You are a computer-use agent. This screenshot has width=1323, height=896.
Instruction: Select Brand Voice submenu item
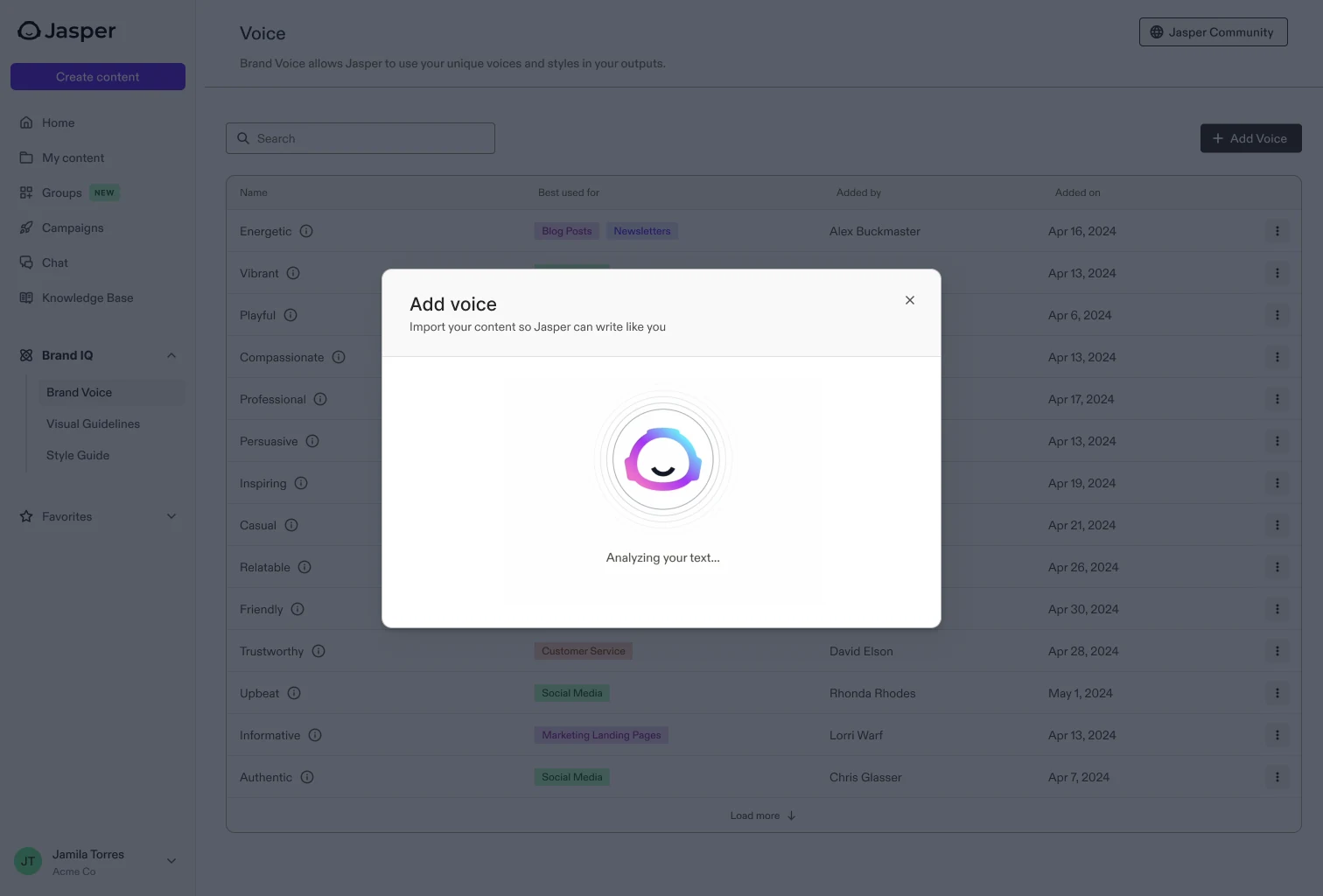[110, 392]
